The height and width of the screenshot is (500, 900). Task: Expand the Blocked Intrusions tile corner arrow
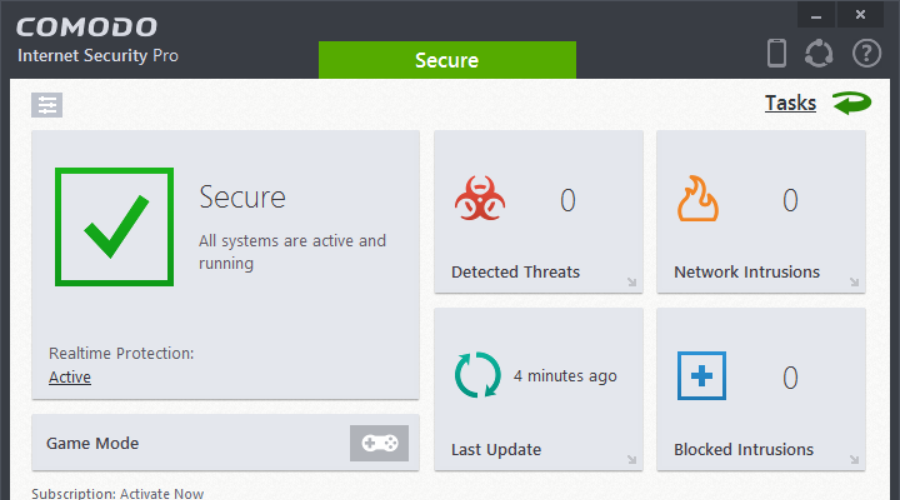click(x=854, y=459)
